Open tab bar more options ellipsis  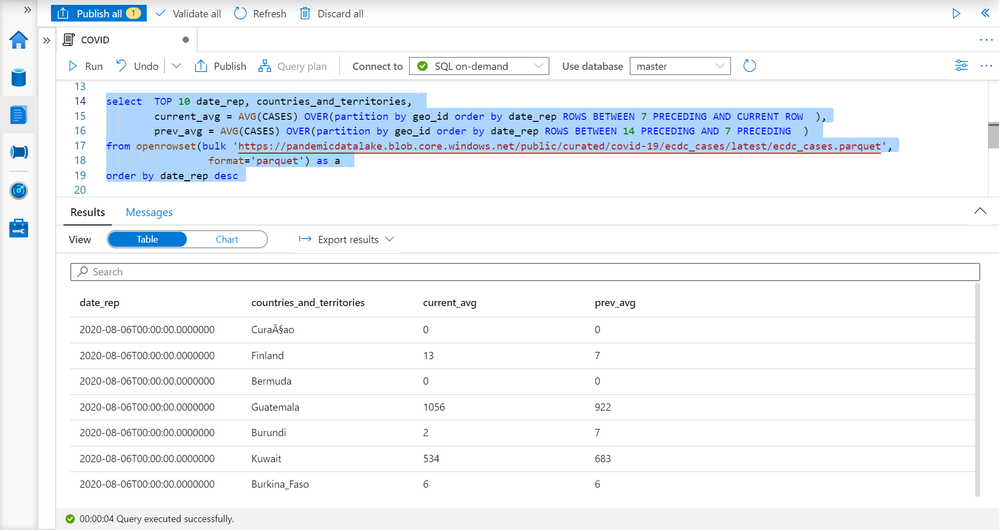pyautogui.click(x=986, y=39)
